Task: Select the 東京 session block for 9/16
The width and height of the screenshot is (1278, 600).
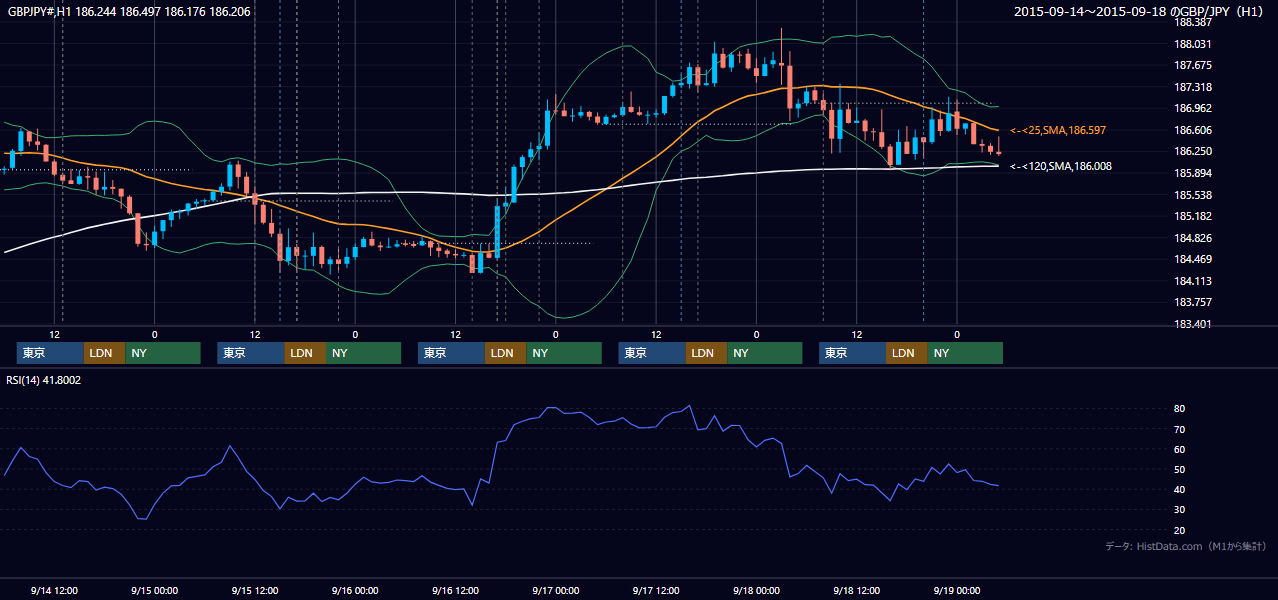Action: (x=451, y=353)
